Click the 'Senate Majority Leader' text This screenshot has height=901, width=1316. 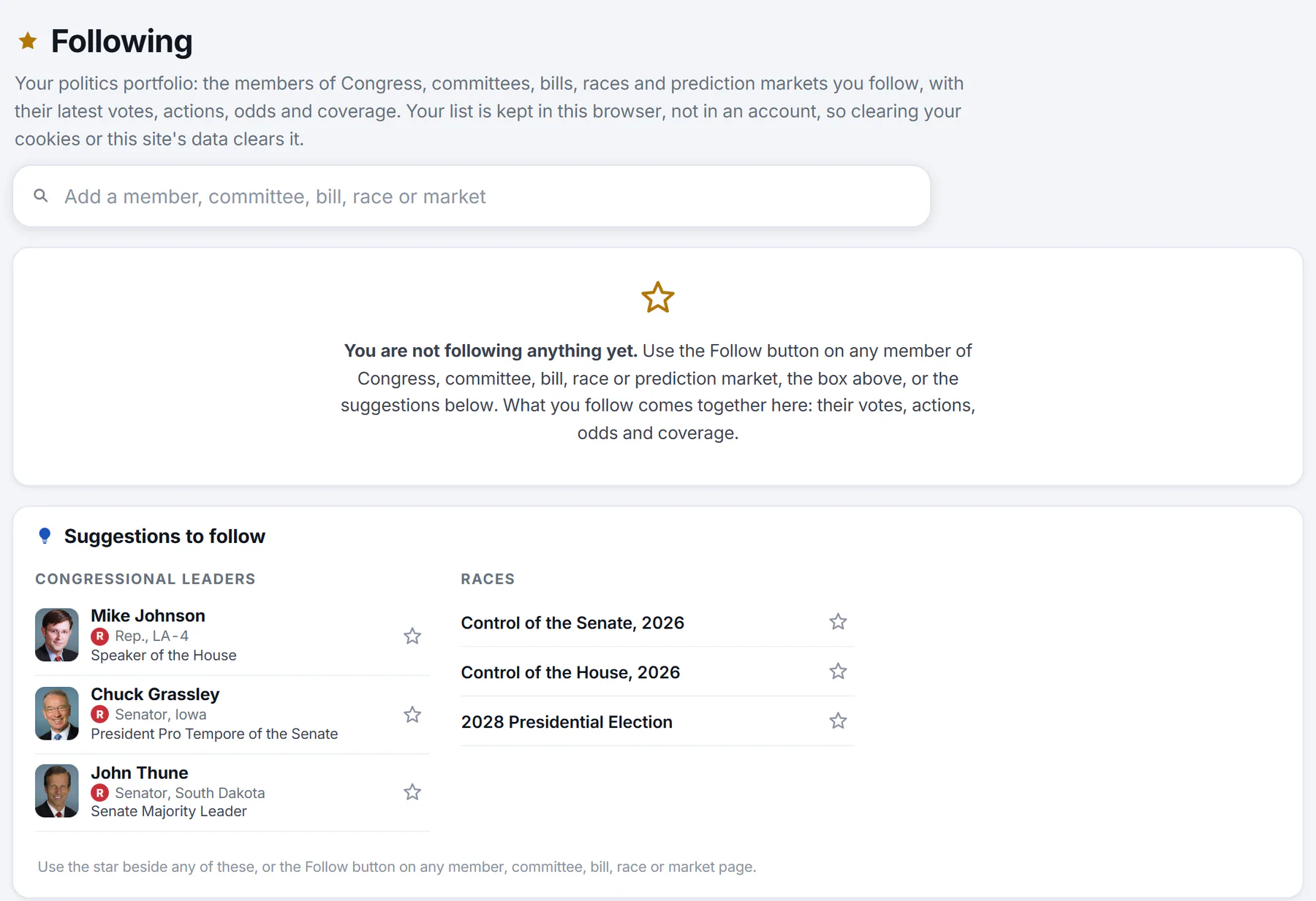tap(169, 811)
